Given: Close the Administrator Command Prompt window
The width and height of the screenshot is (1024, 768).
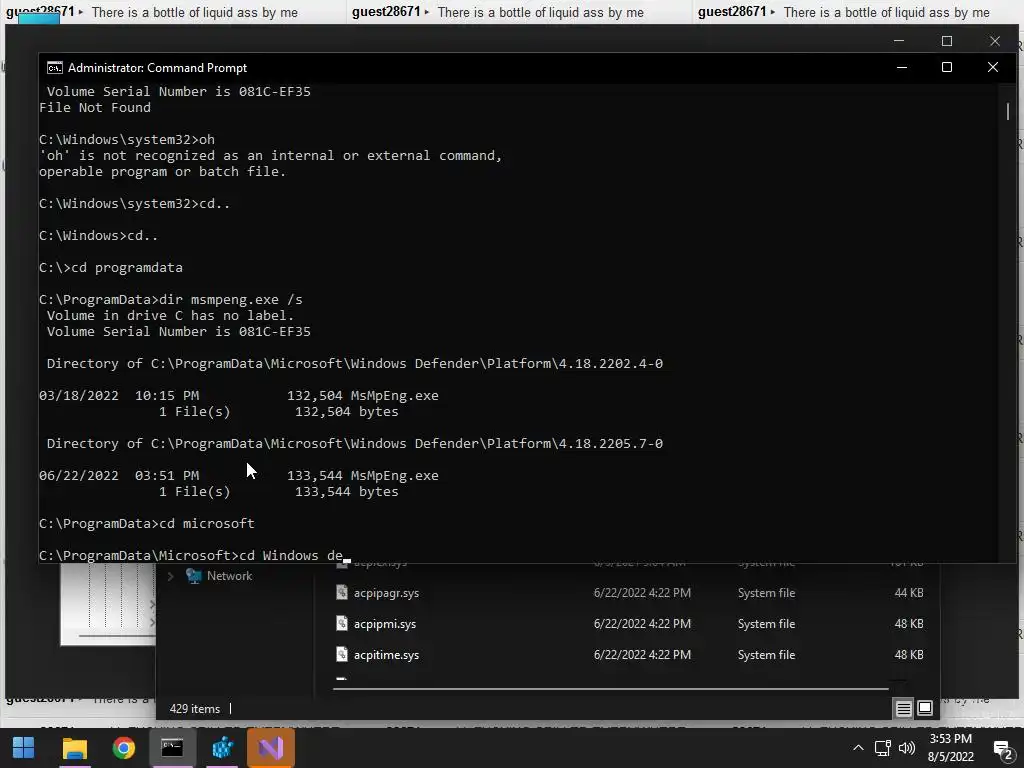Looking at the screenshot, I should (993, 67).
